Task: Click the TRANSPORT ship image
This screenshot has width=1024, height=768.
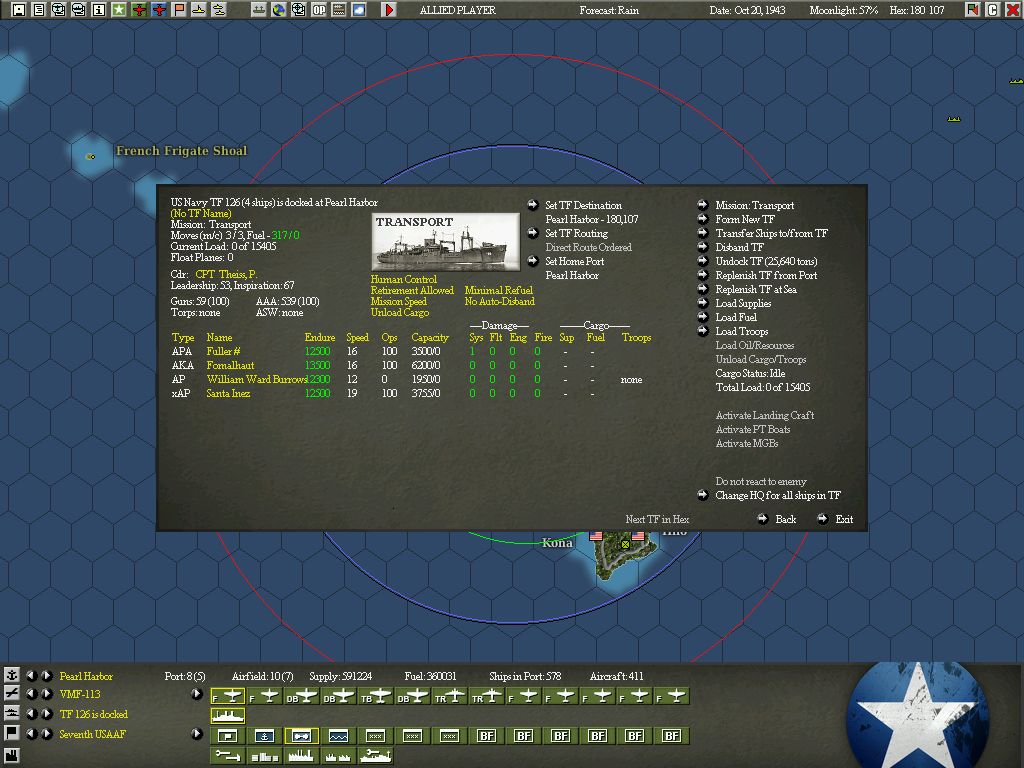Action: tap(445, 242)
